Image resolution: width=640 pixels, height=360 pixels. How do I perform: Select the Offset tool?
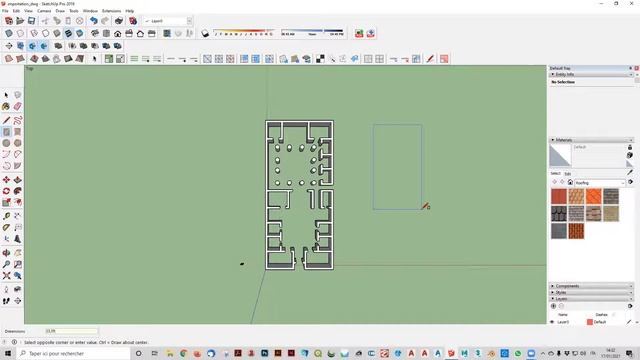pos(18,202)
